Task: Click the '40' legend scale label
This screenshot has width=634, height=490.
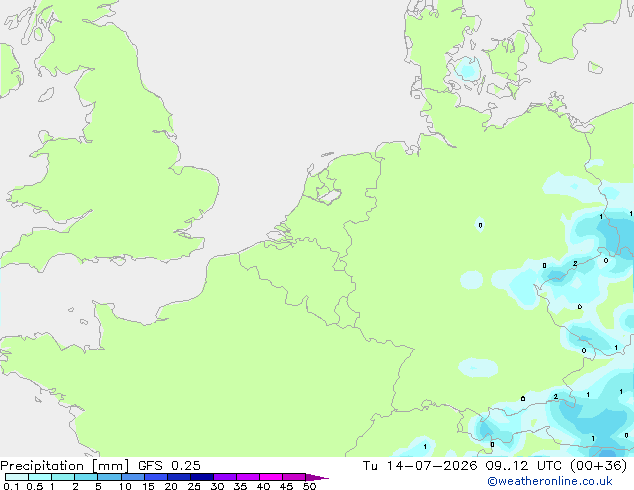Action: pos(263,486)
